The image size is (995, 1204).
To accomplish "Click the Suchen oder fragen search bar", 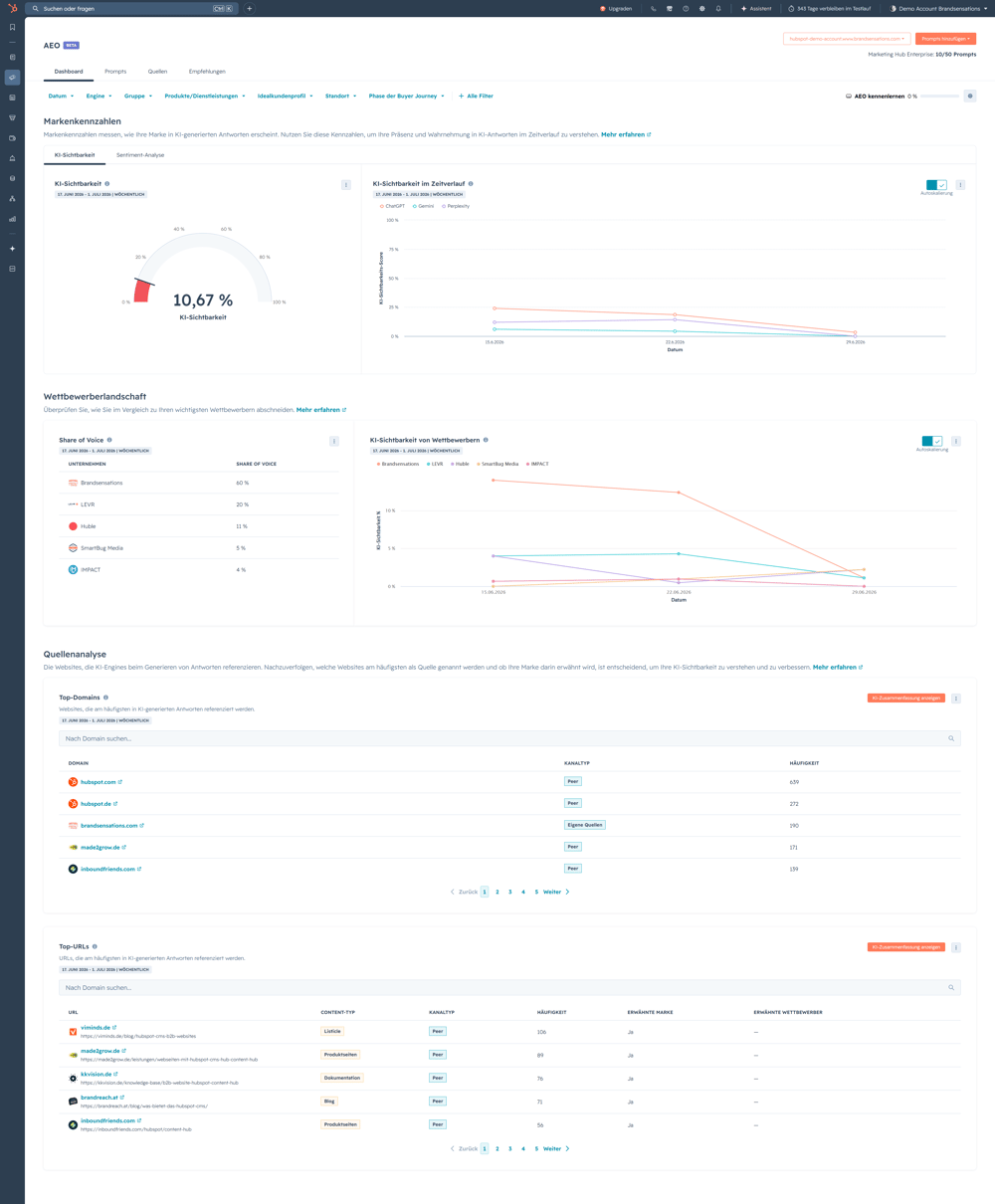I will point(131,8).
